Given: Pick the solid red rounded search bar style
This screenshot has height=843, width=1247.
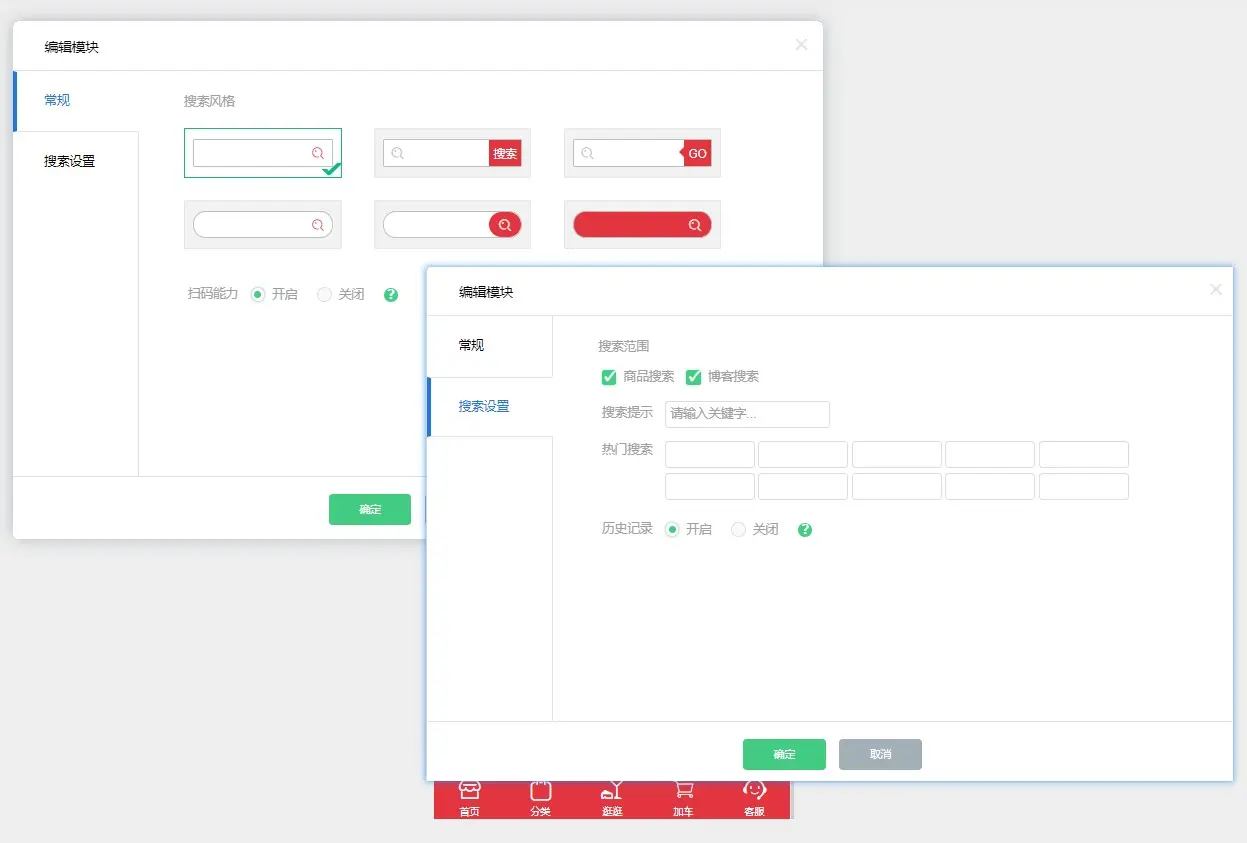Looking at the screenshot, I should click(642, 225).
